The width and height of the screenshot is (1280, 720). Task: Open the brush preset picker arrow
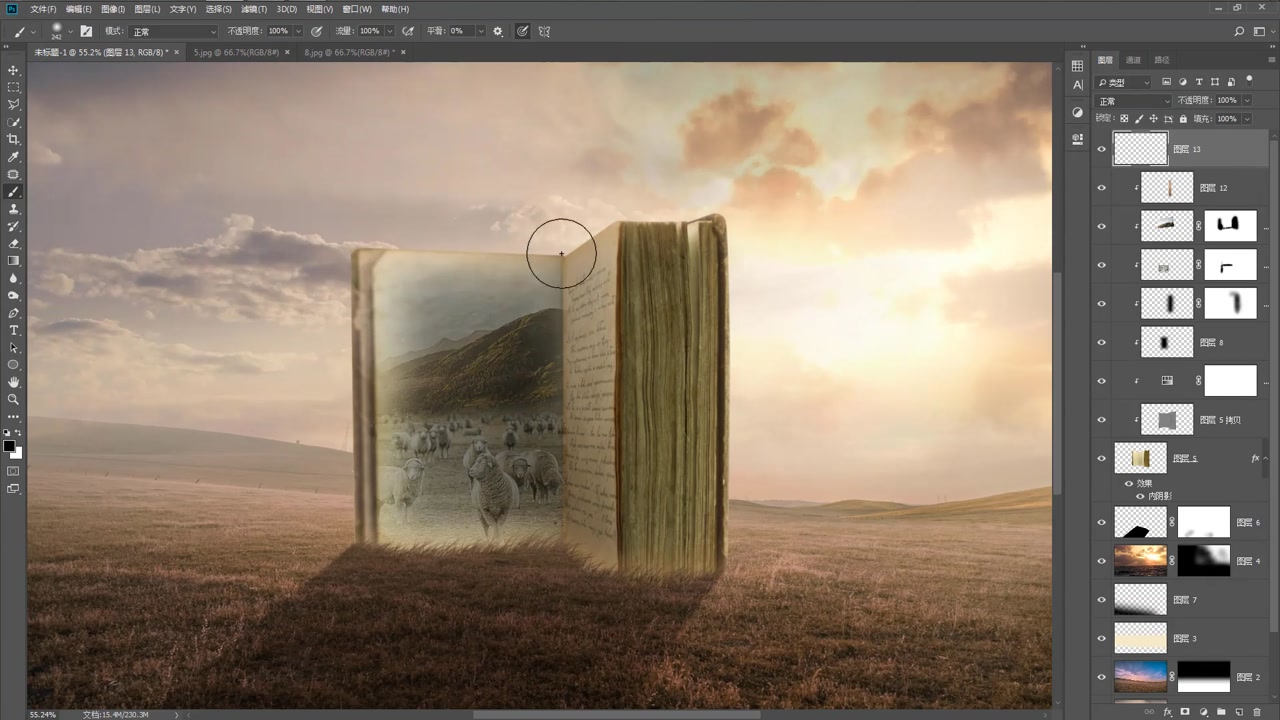(69, 32)
